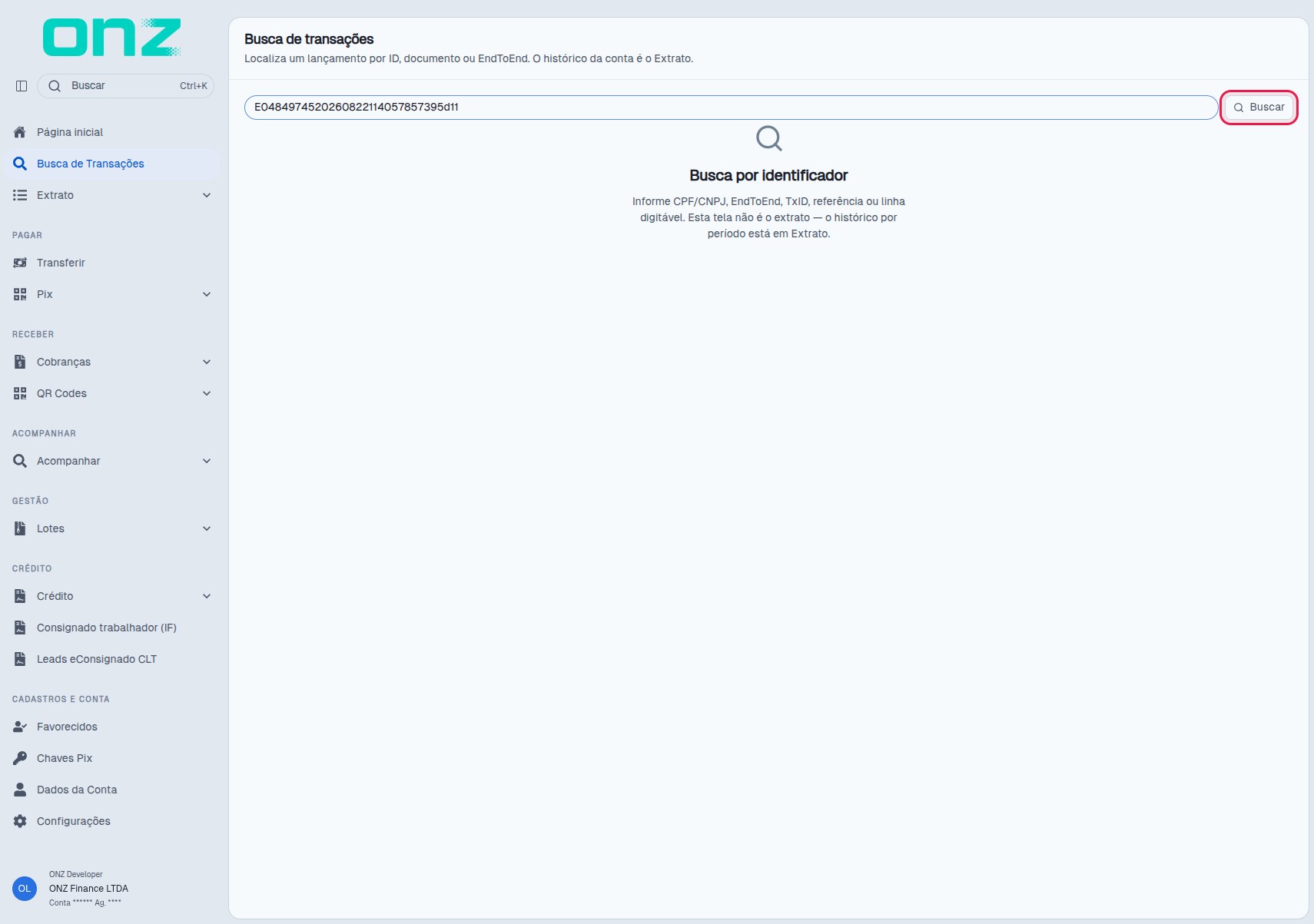The image size is (1314, 924).
Task: Click the magnifier icon in sidebar search
Action: [x=55, y=86]
